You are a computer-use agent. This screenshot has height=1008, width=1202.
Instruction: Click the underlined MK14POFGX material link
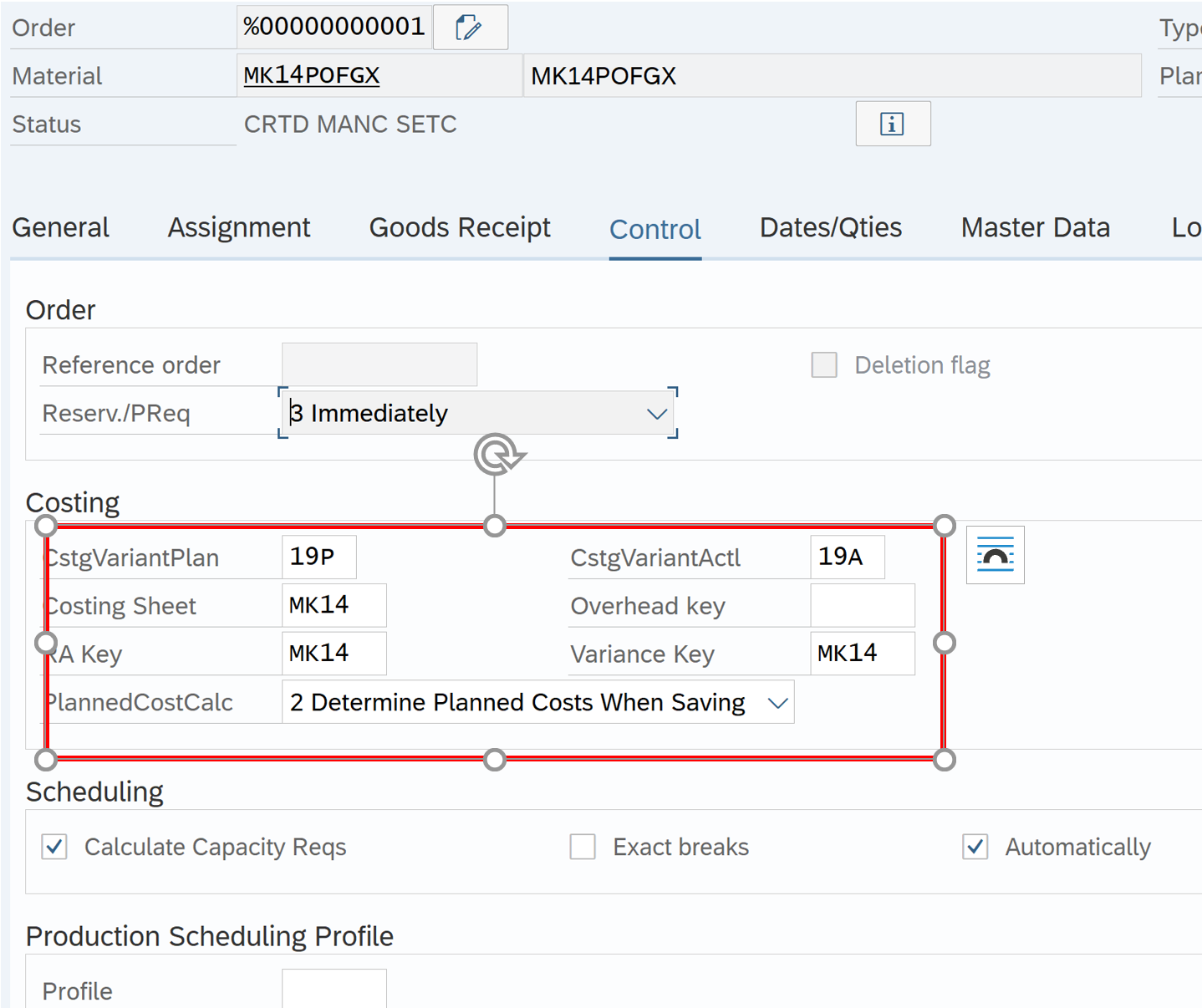point(311,75)
